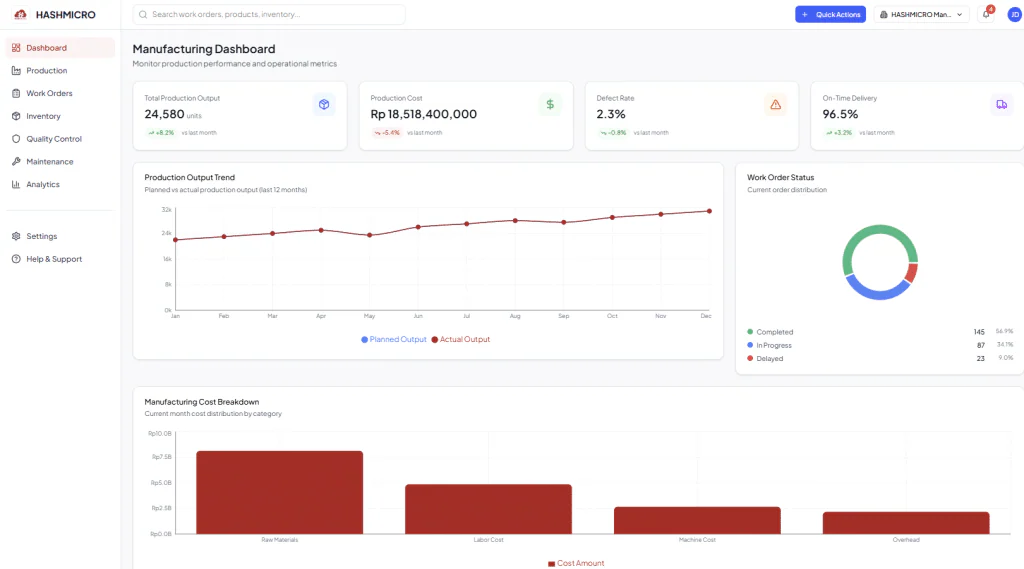Click the HashMicro logo icon
1024x569 pixels.
coord(20,14)
